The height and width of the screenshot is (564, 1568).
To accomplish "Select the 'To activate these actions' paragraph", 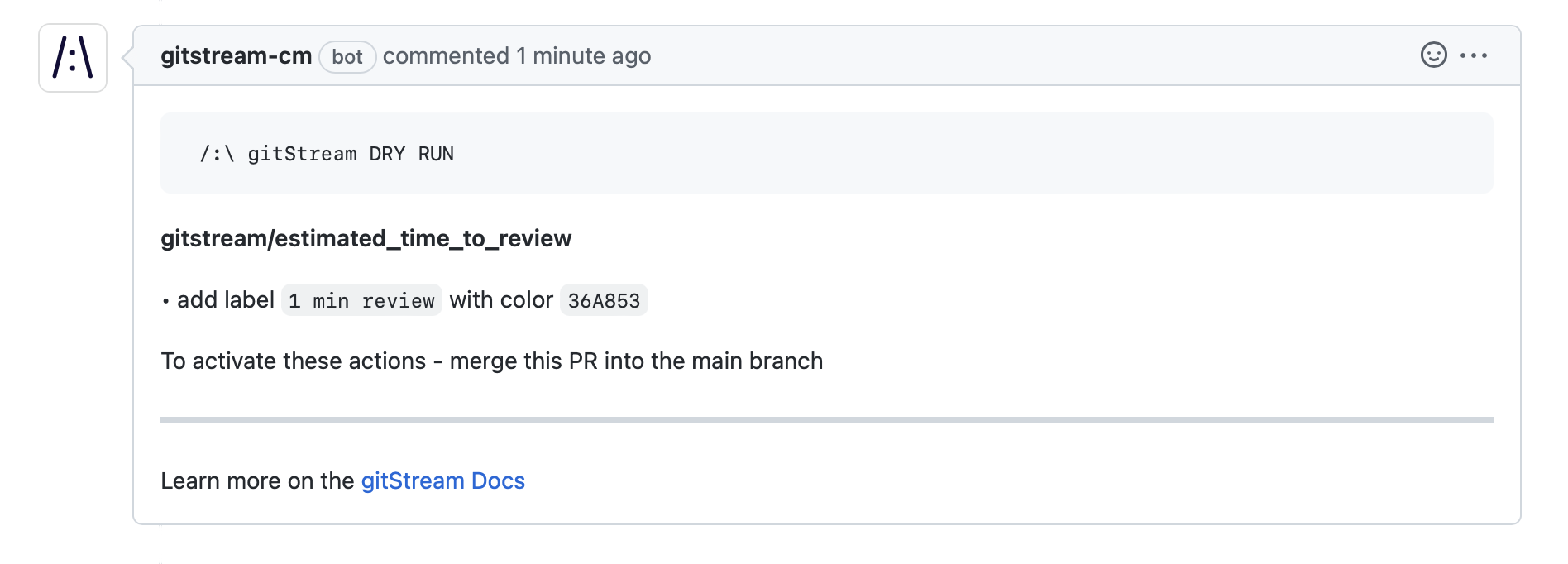I will click(491, 361).
